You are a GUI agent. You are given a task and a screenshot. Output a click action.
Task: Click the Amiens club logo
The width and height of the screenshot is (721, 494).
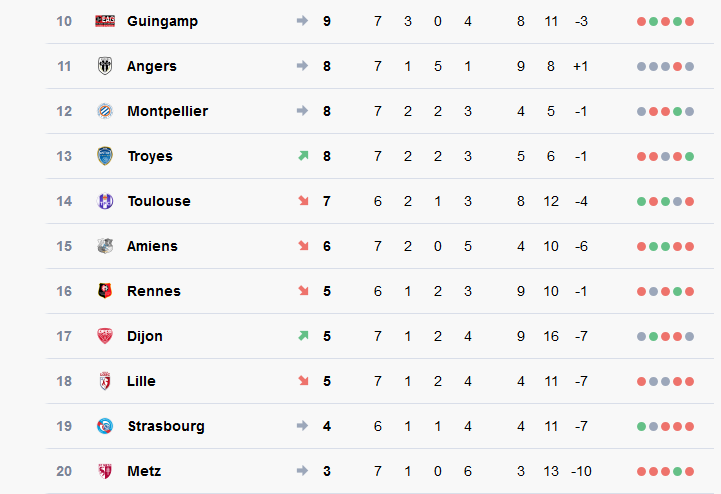pos(105,246)
